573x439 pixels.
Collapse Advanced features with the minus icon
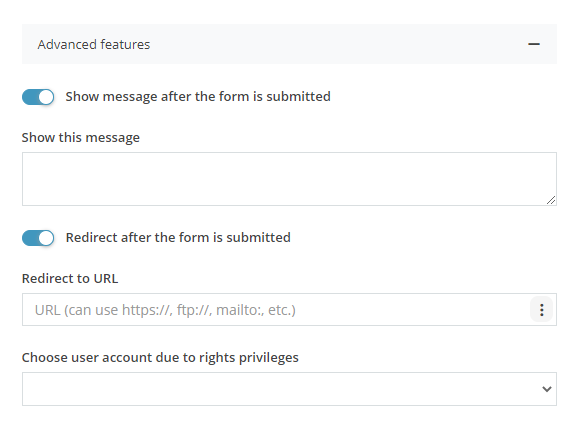tap(534, 44)
